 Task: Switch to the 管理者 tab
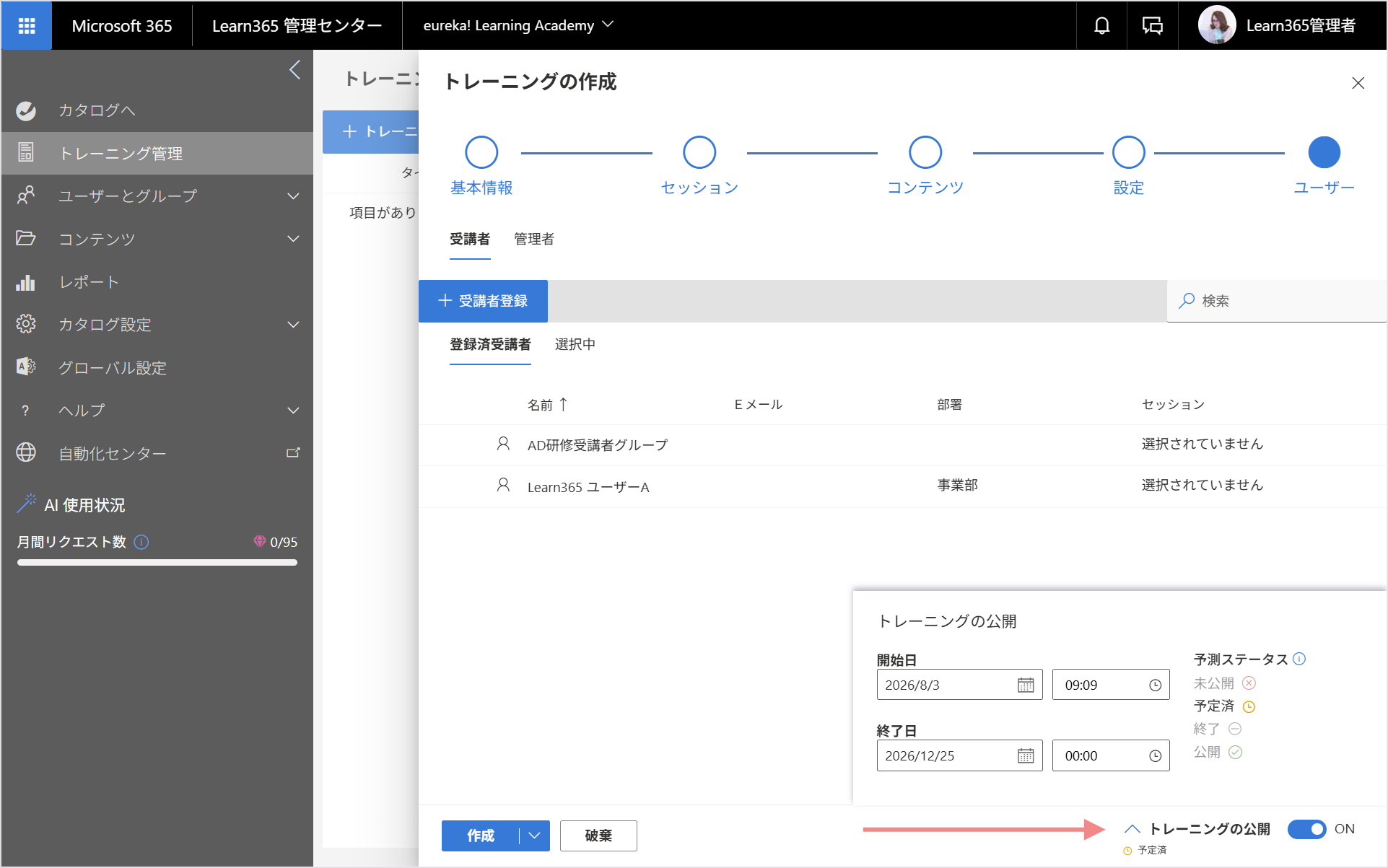(x=534, y=239)
